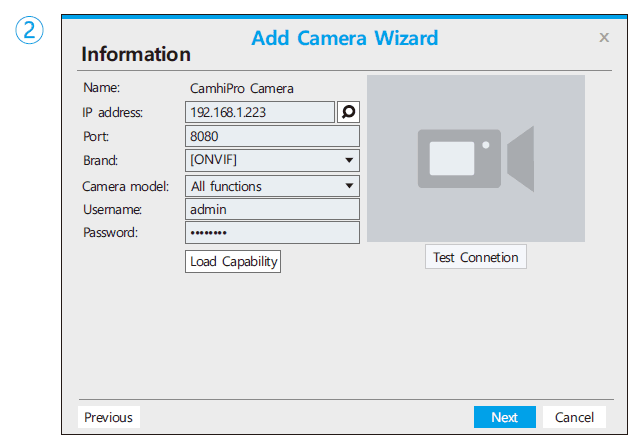This screenshot has height=444, width=634.
Task: Proceed with the blue Next button
Action: click(x=504, y=417)
